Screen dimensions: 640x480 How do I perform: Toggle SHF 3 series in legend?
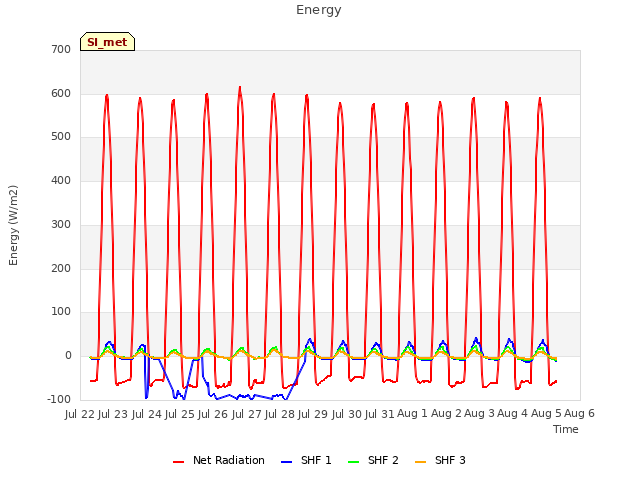[440, 460]
